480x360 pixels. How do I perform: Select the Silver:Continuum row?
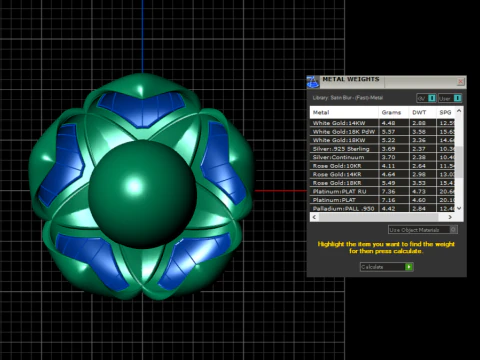click(x=382, y=157)
